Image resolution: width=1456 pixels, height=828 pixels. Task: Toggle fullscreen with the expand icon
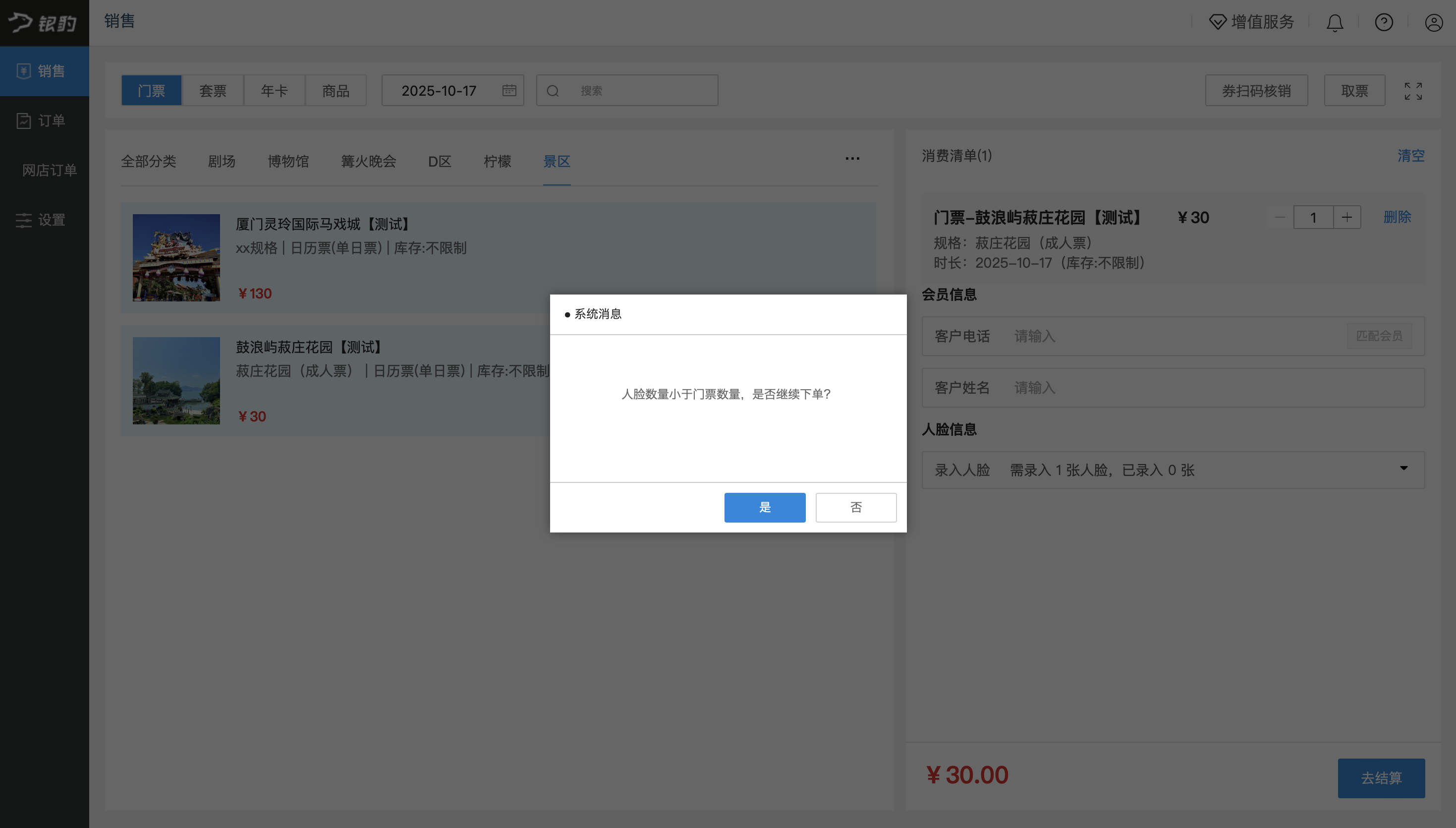click(1413, 91)
